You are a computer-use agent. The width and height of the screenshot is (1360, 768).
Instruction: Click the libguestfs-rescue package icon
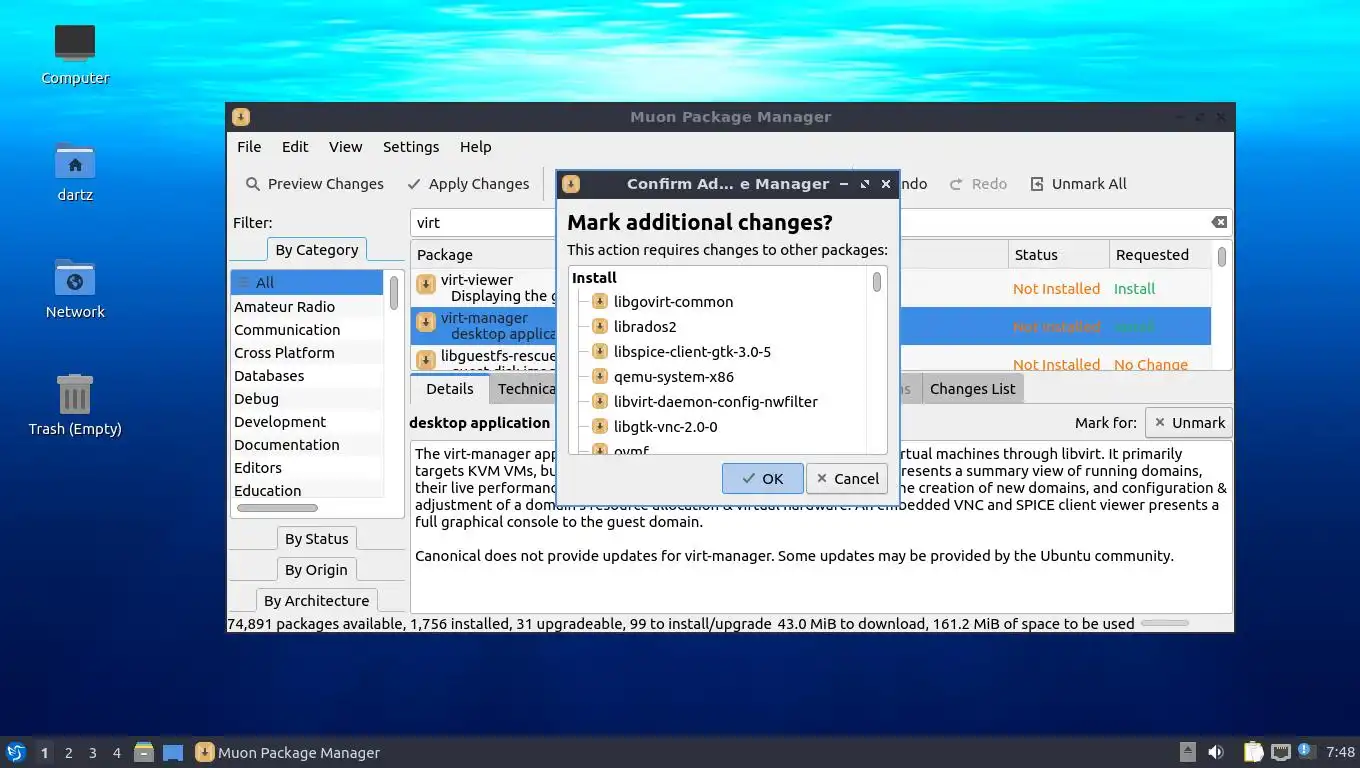pyautogui.click(x=426, y=359)
